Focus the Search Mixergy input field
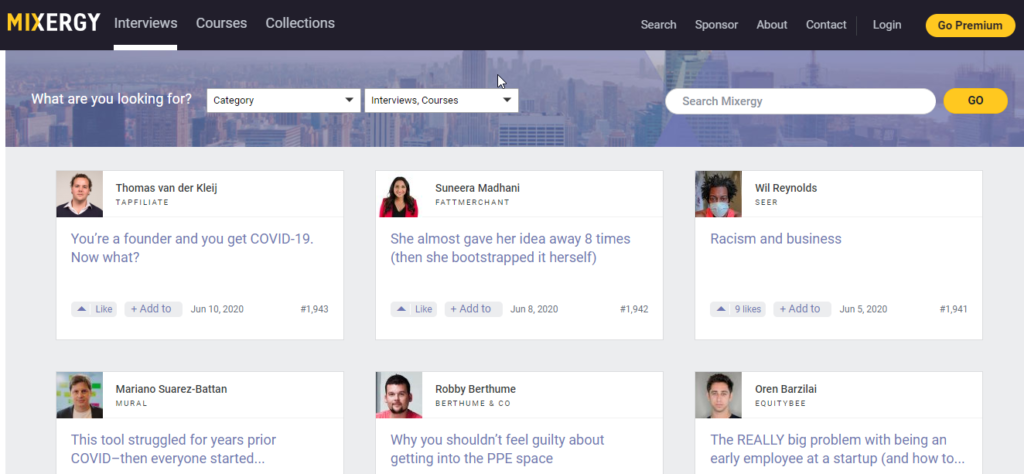 pos(800,101)
